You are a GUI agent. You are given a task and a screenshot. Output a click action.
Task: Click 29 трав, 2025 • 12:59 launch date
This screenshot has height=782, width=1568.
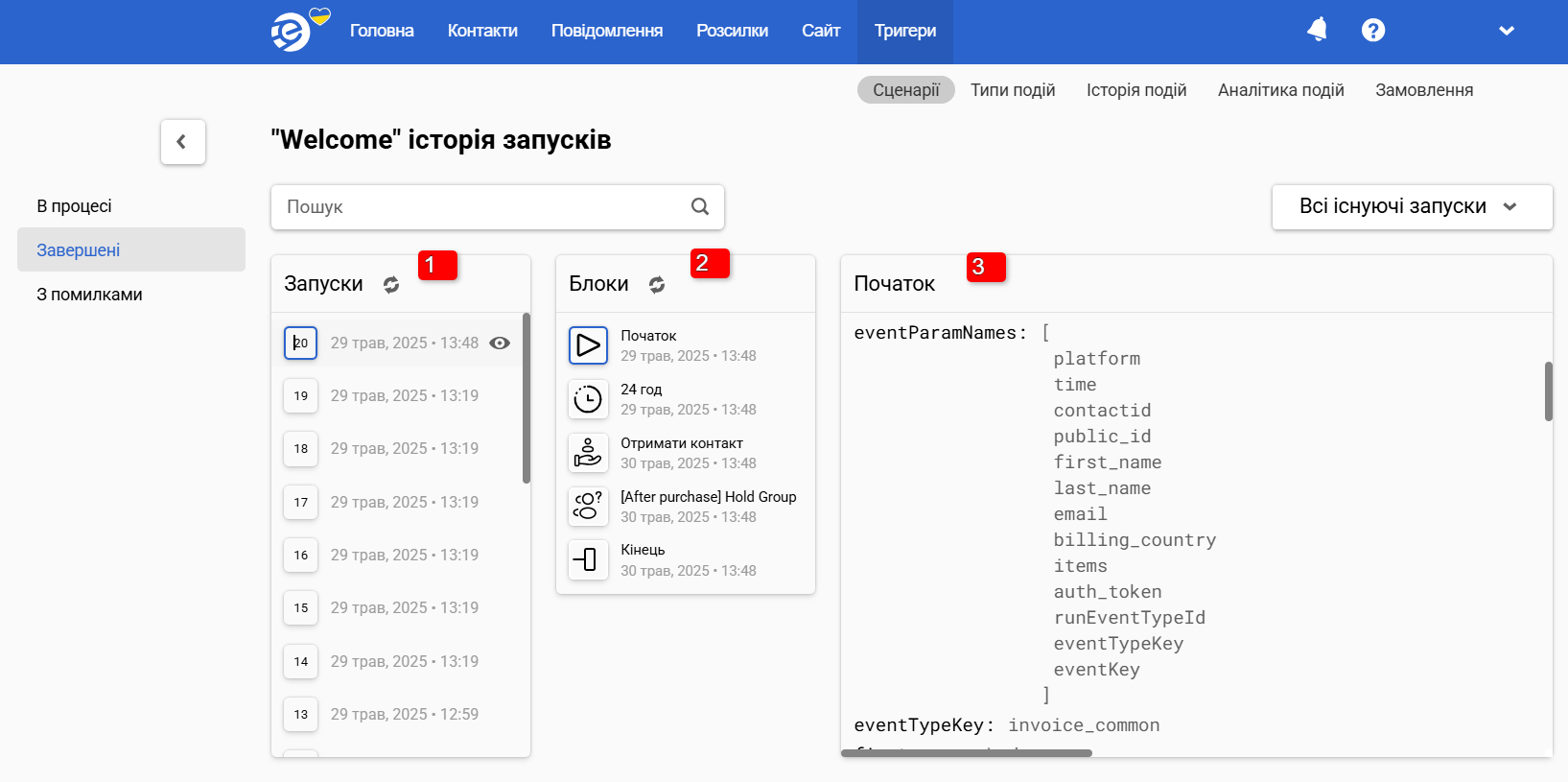(x=405, y=715)
